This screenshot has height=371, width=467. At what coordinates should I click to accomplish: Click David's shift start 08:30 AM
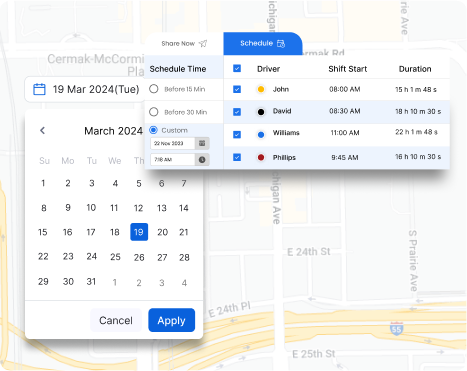point(345,111)
